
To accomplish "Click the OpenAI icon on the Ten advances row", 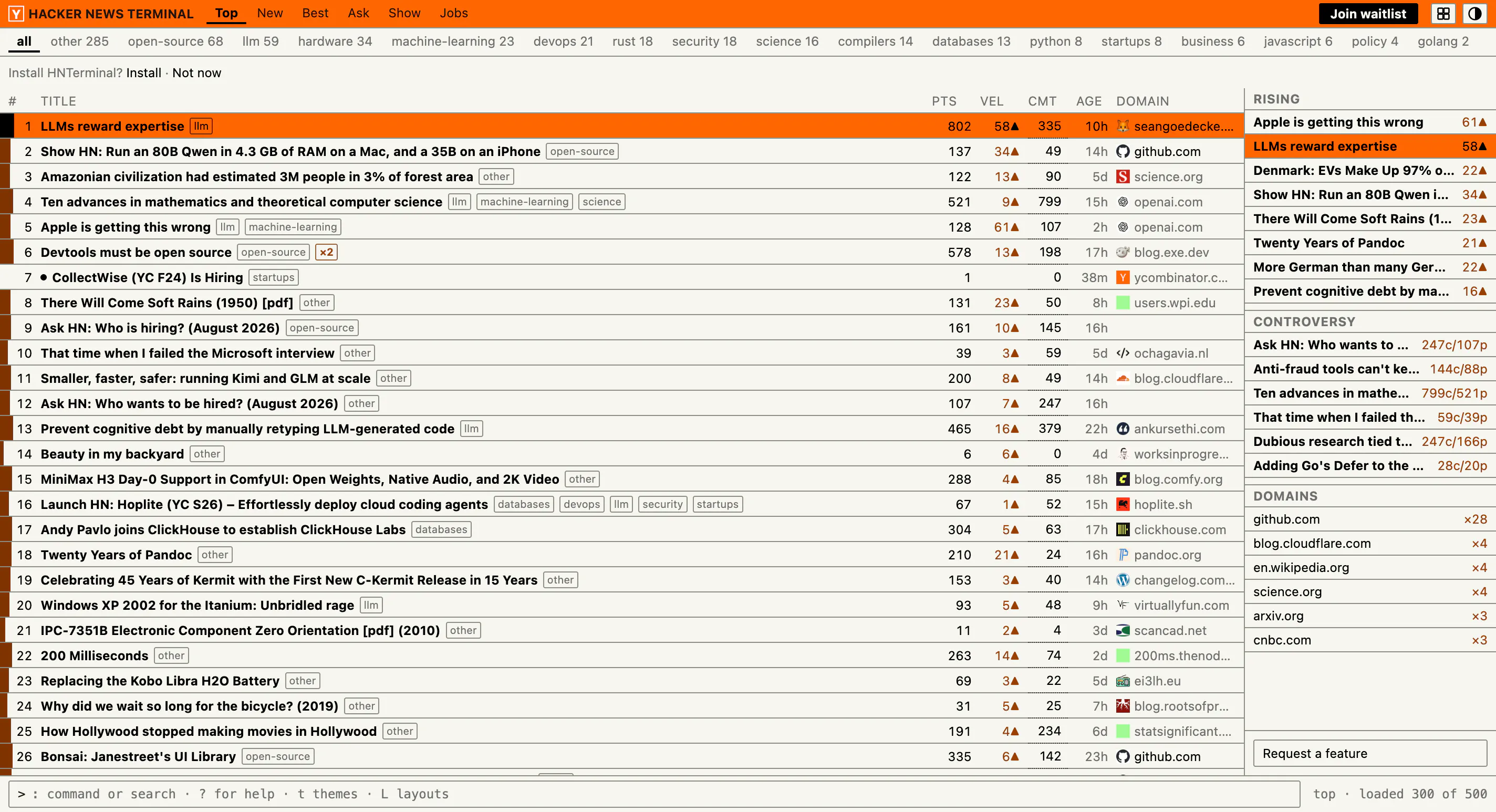I will pos(1123,202).
